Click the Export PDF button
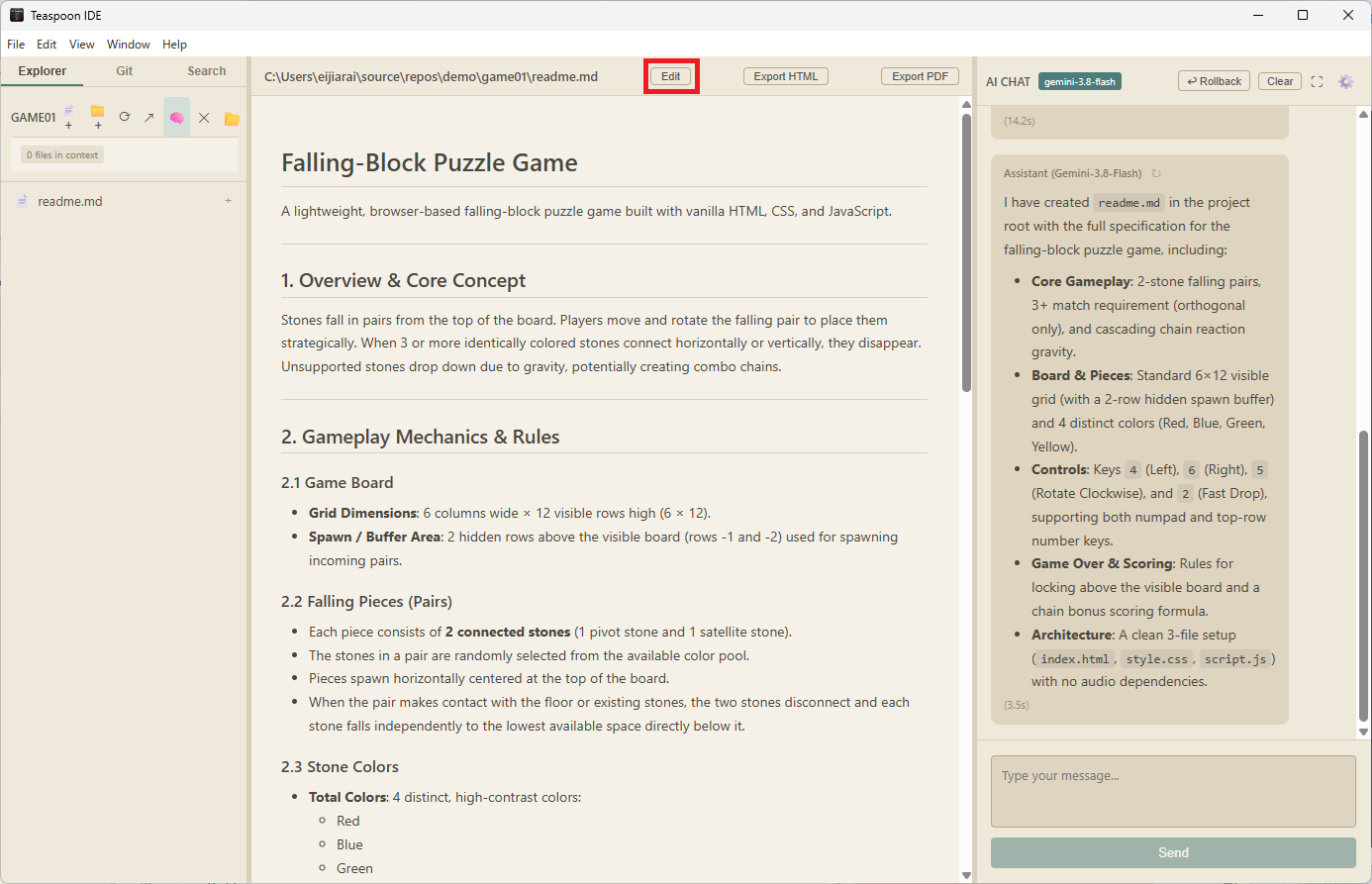1372x884 pixels. 921,76
